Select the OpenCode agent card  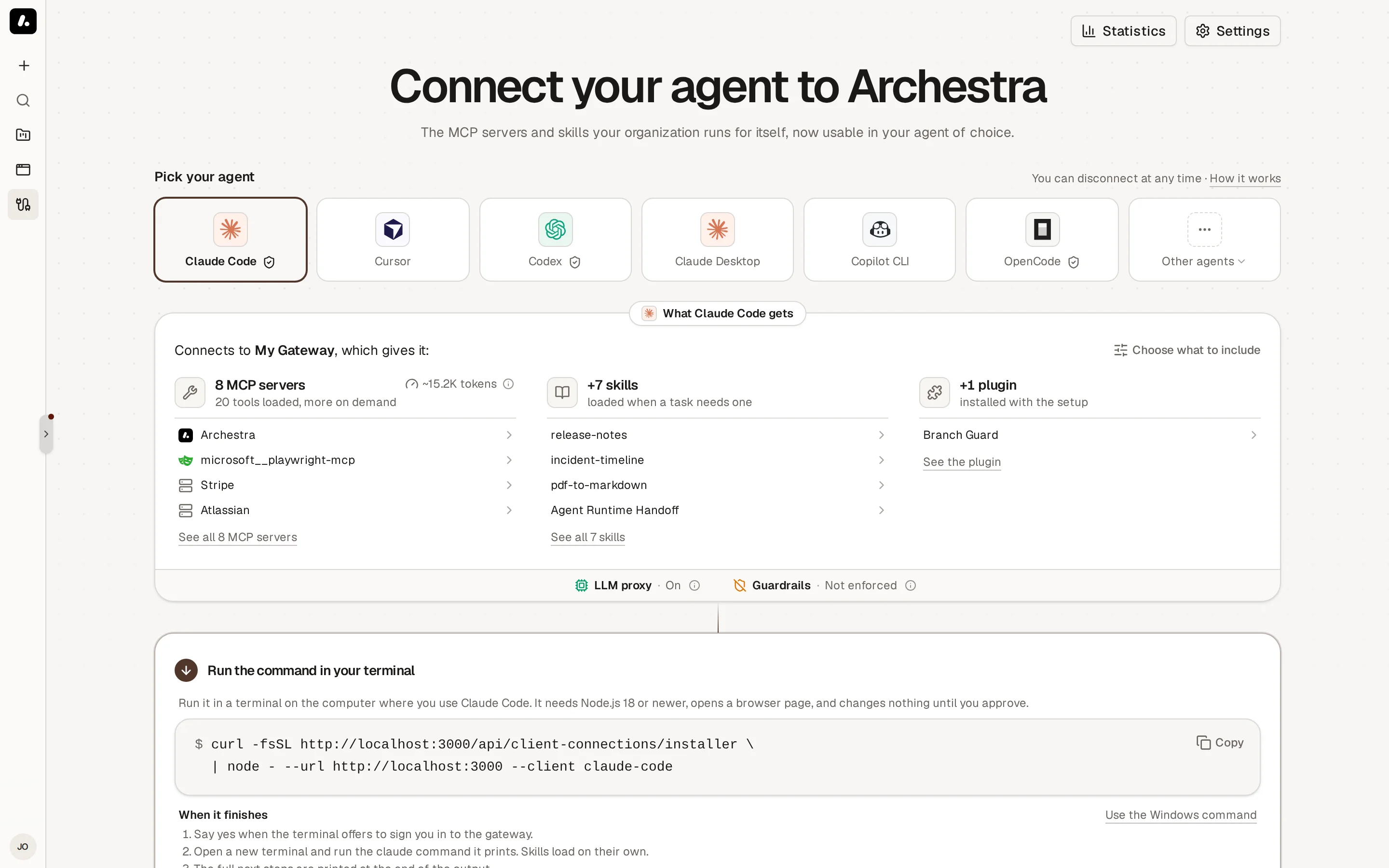pos(1042,239)
